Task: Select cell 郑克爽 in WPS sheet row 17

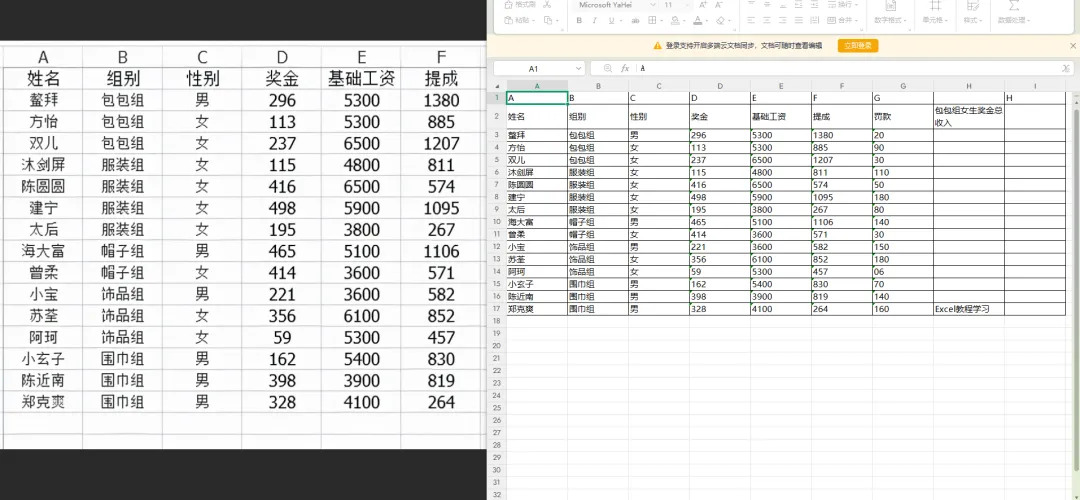Action: (537, 309)
